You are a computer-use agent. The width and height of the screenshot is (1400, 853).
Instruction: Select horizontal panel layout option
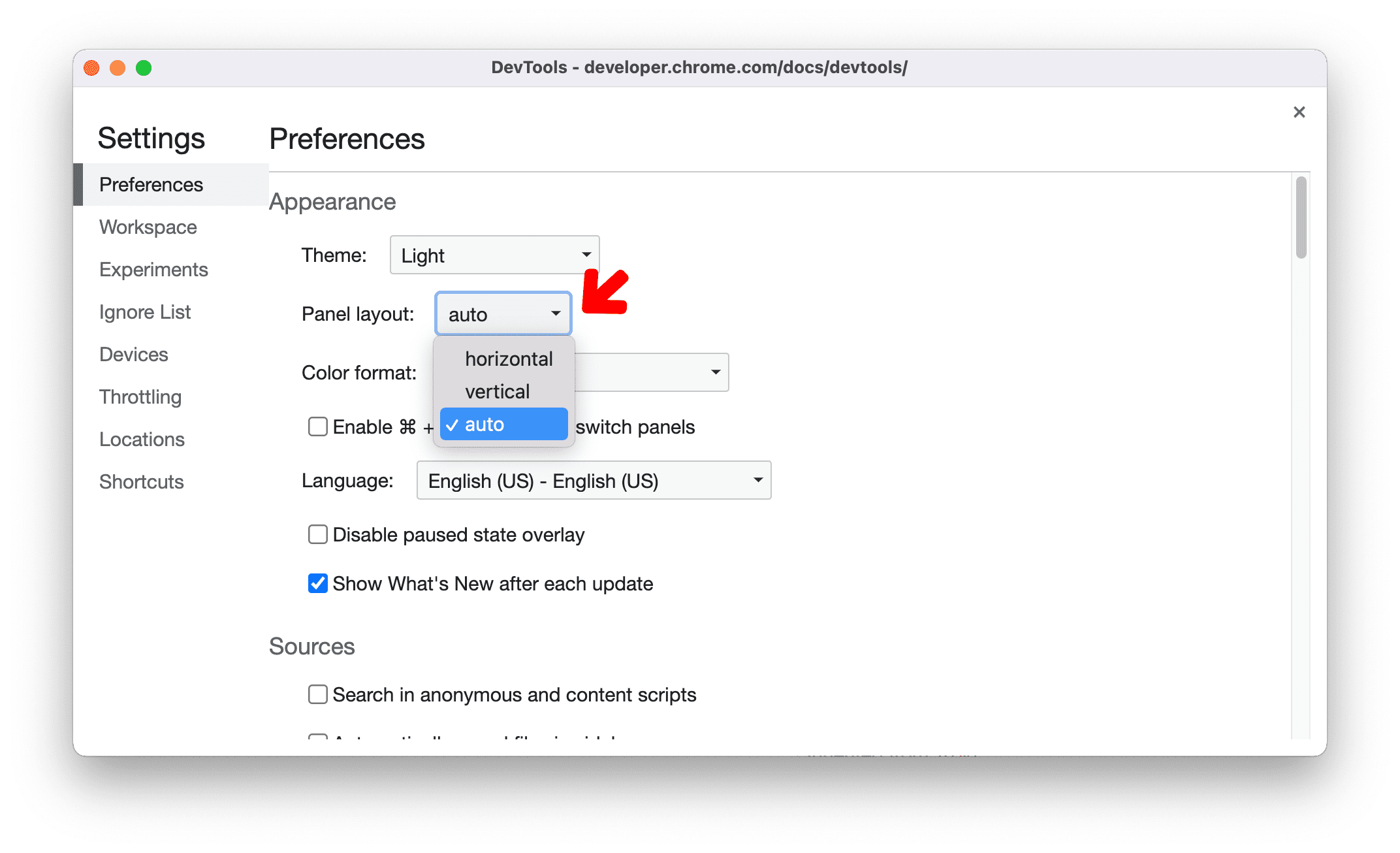coord(507,358)
